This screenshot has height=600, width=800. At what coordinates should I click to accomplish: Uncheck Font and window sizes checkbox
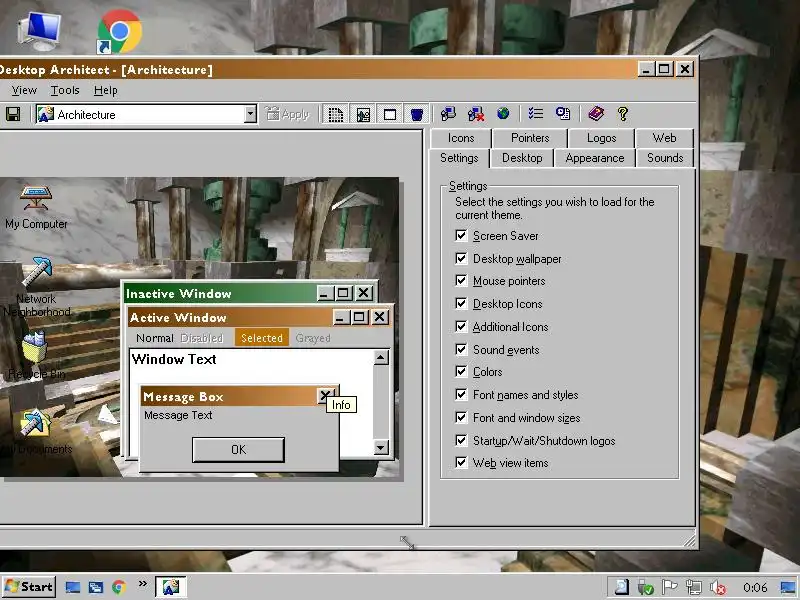click(461, 417)
